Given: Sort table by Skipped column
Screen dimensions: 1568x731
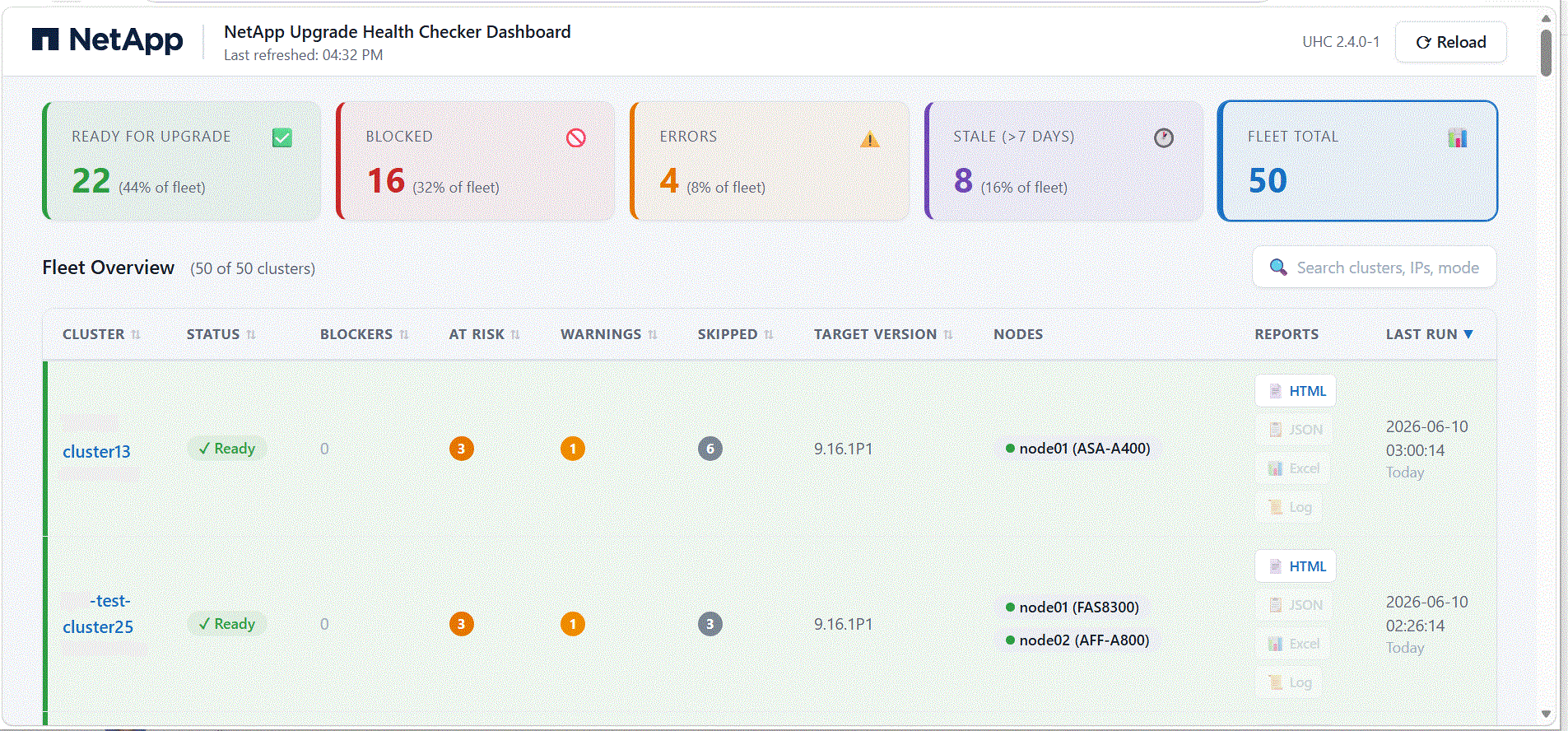Looking at the screenshot, I should pos(735,334).
